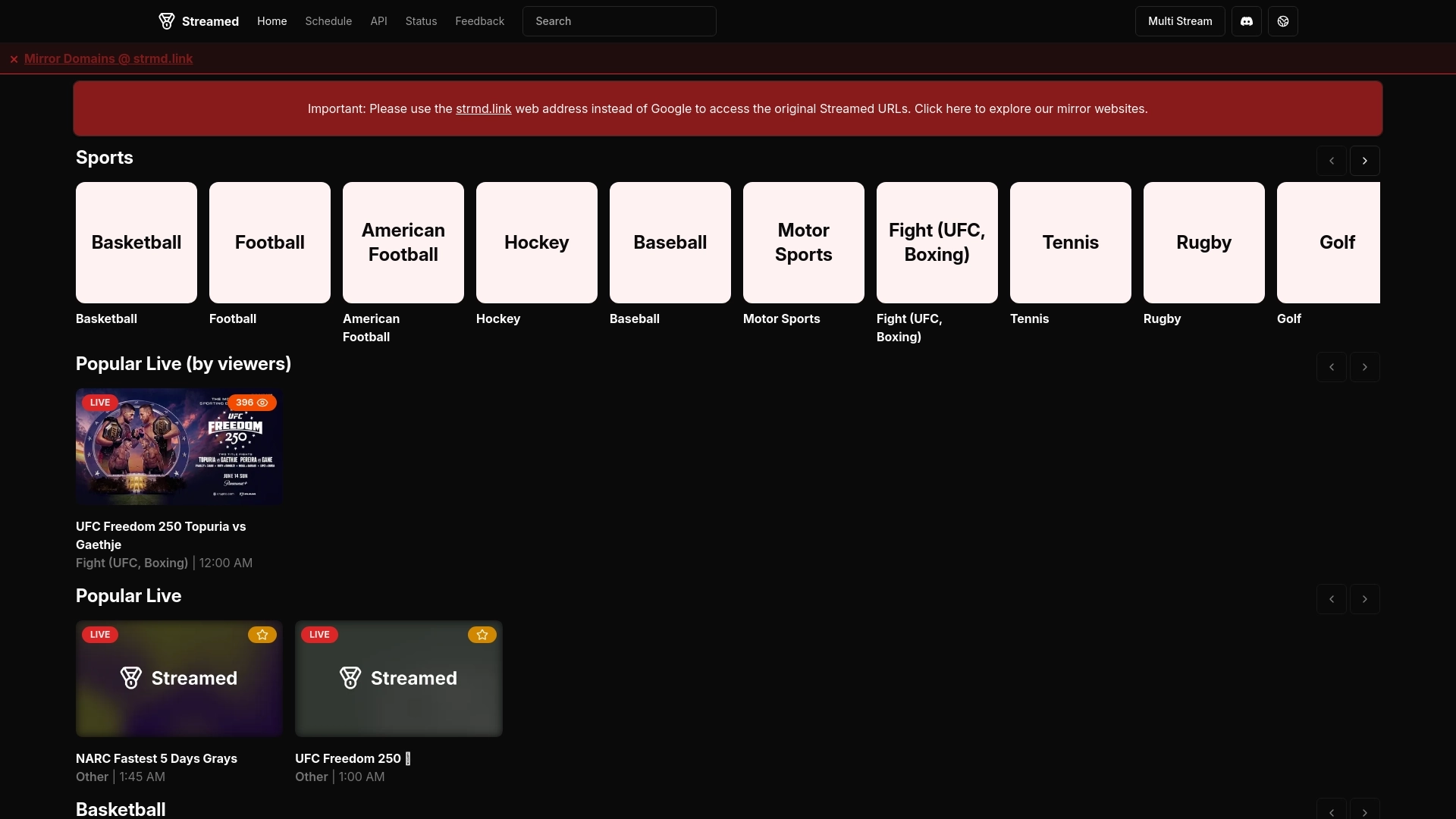1456x819 pixels.
Task: Open NARC Fastest 5 Days stream thumbnail
Action: tap(179, 679)
